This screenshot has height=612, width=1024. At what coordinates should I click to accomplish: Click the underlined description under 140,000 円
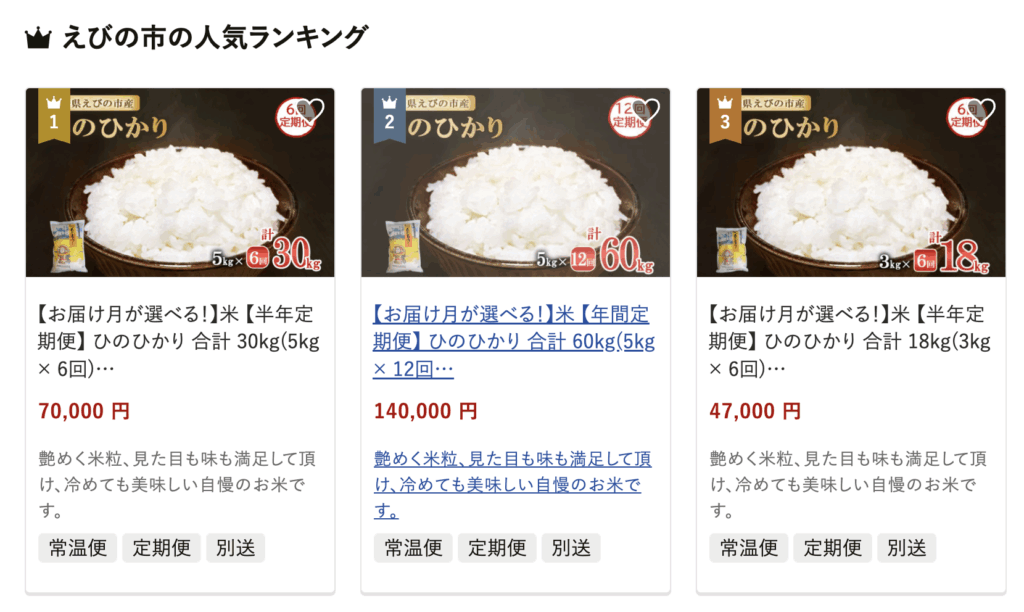click(513, 485)
